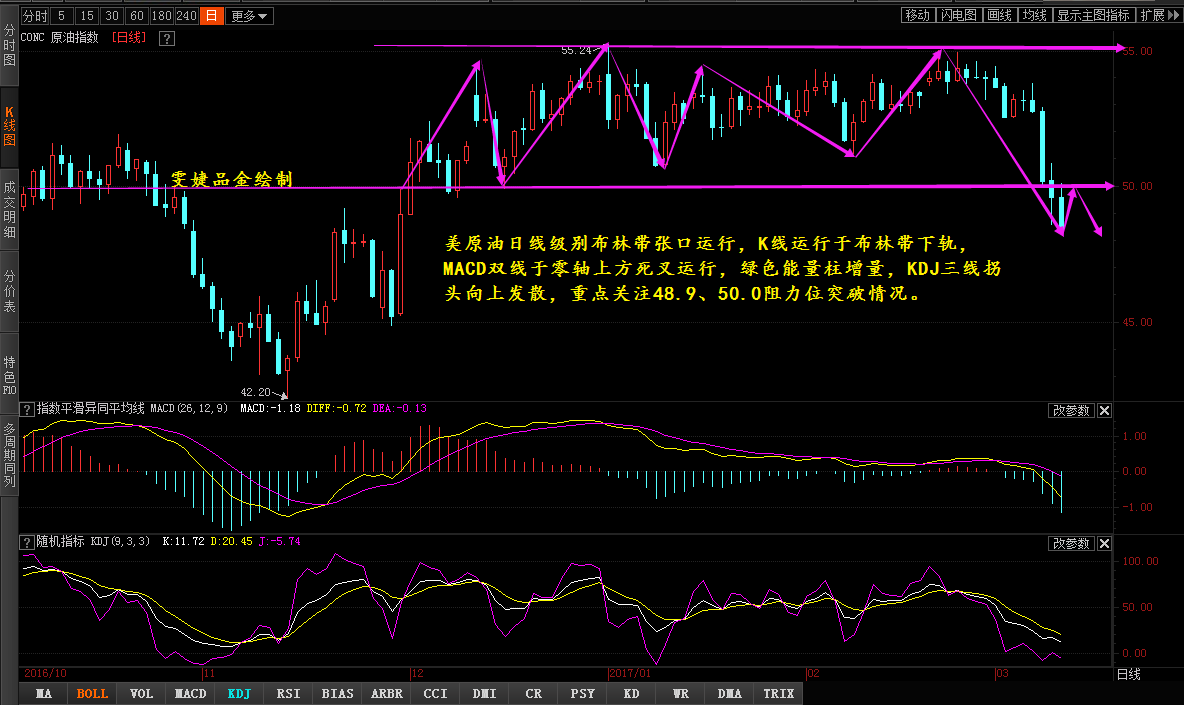This screenshot has width=1184, height=705.
Task: Click the help icon beside 原油指数 [日线]
Action: (167, 38)
